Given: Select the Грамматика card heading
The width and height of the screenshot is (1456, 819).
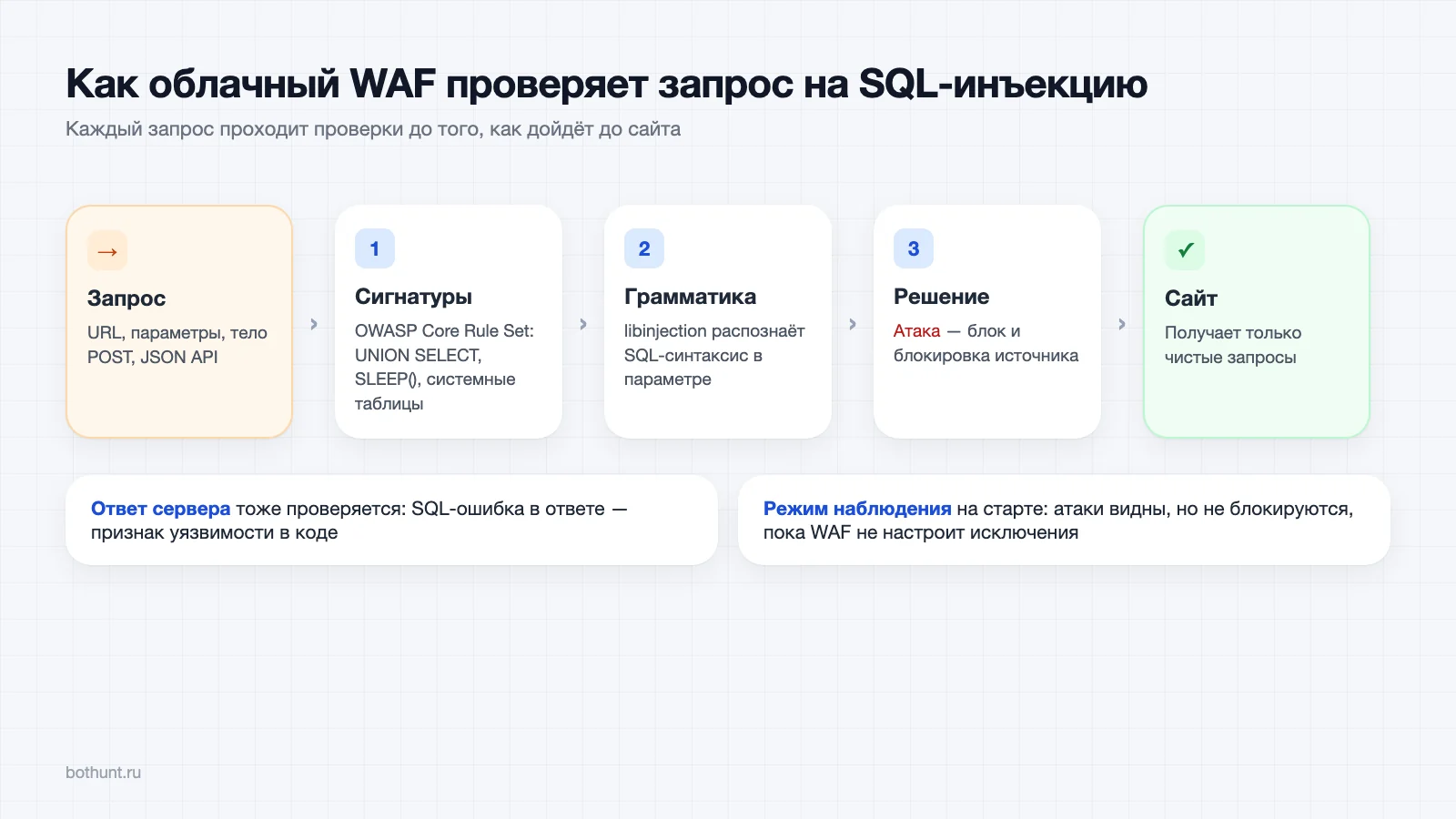Looking at the screenshot, I should [690, 297].
